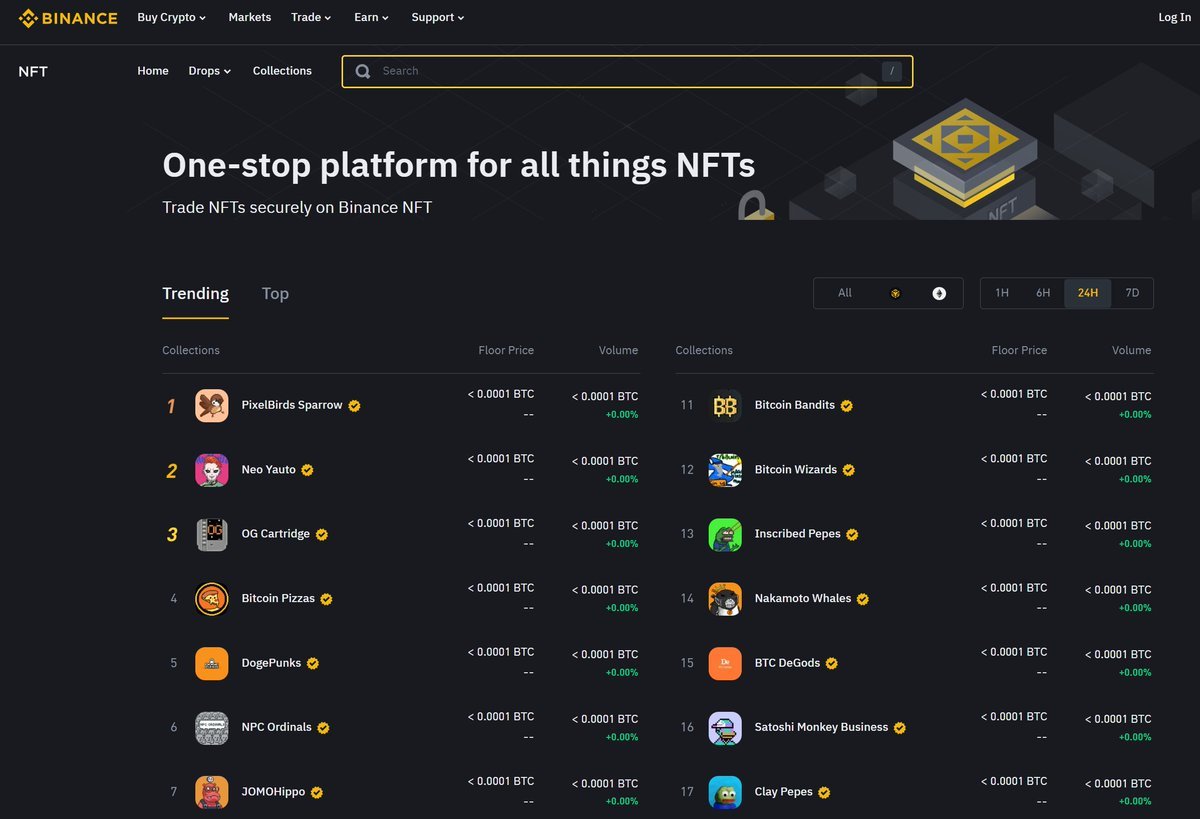Select the 7D time range
Viewport: 1200px width, 819px height.
(1132, 293)
